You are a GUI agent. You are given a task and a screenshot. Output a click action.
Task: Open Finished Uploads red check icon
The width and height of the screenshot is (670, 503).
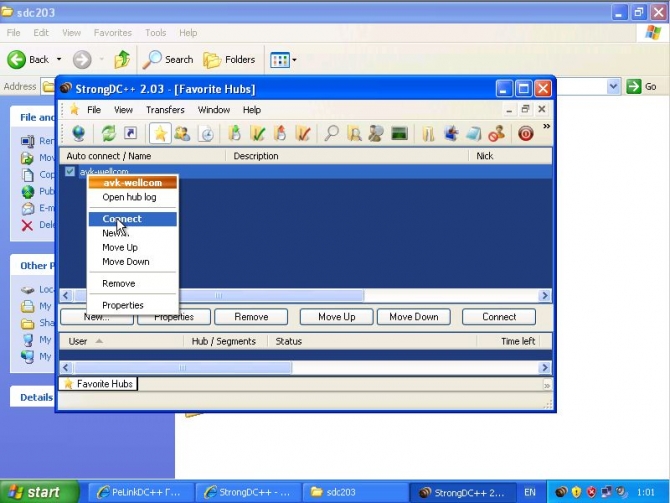coord(303,134)
